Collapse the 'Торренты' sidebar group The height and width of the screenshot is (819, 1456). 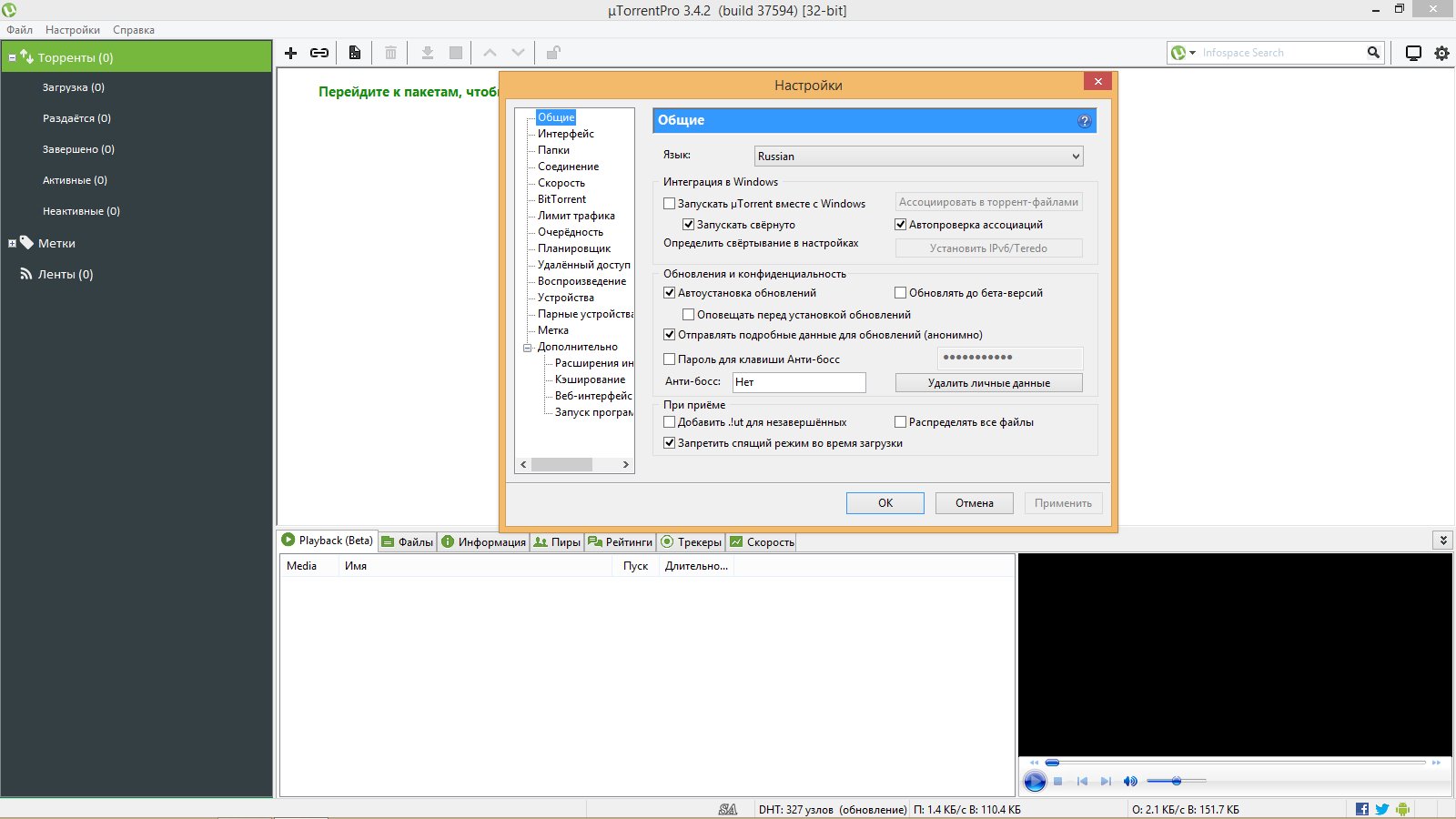click(x=12, y=57)
